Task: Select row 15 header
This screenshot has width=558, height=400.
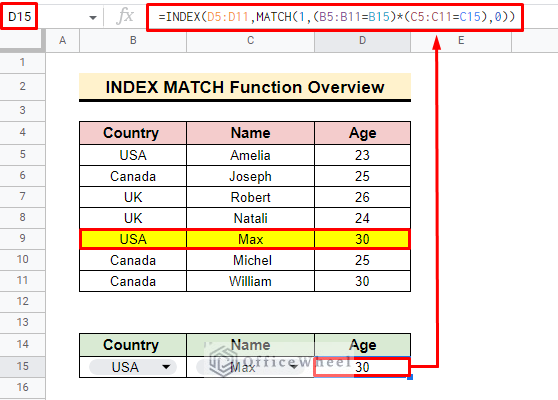Action: coord(22,366)
